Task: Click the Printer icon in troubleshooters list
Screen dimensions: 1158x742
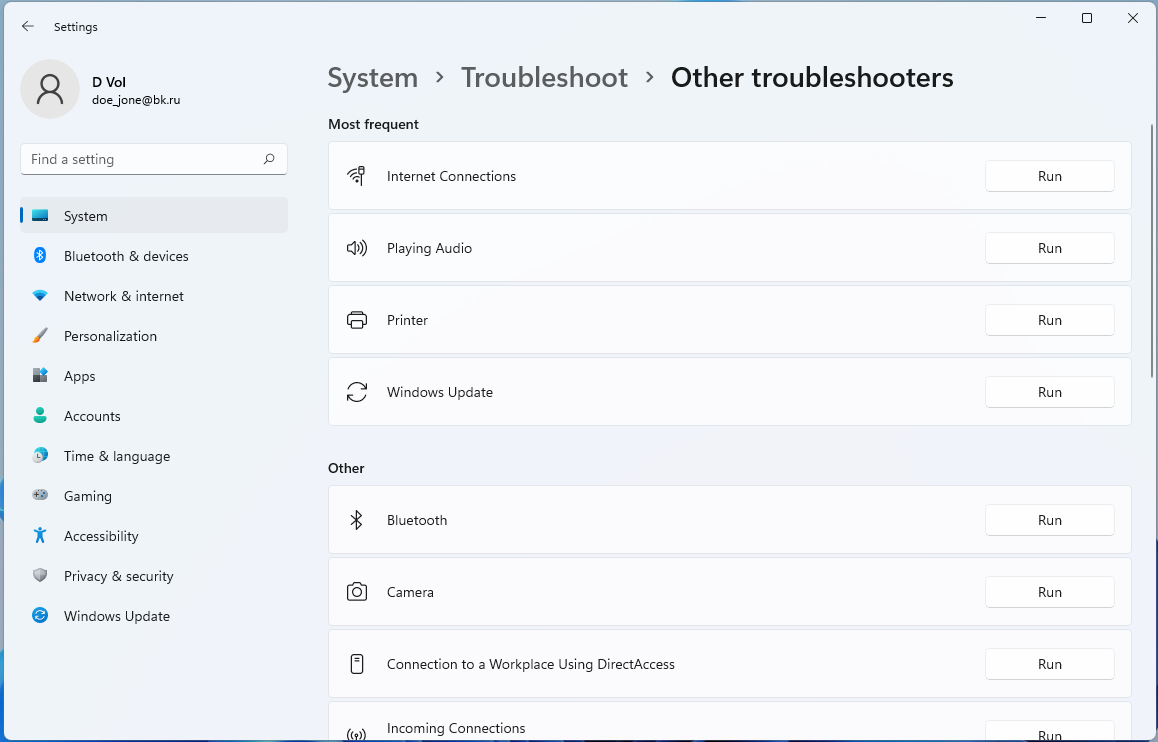Action: click(357, 320)
